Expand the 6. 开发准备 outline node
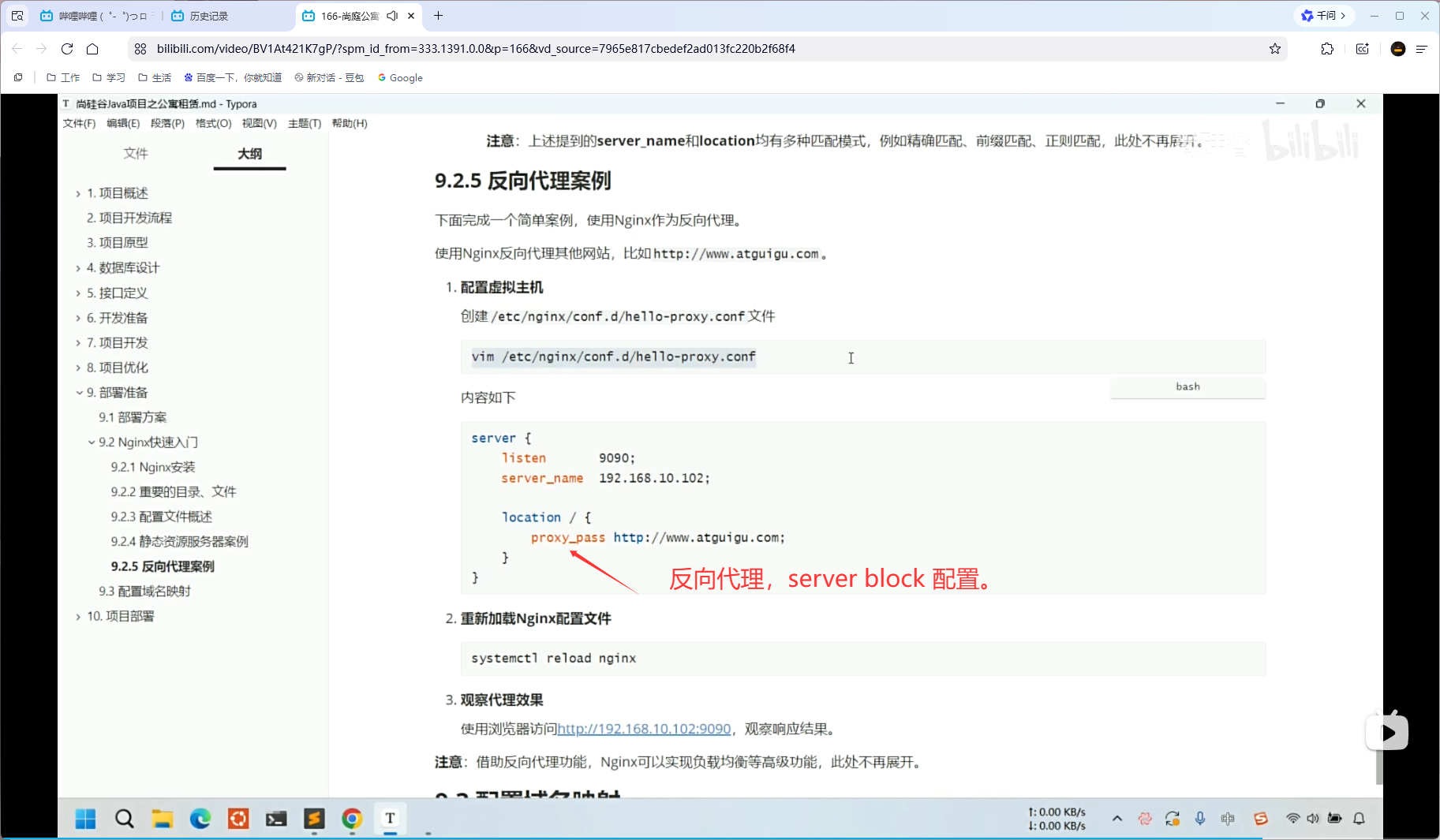 [78, 319]
